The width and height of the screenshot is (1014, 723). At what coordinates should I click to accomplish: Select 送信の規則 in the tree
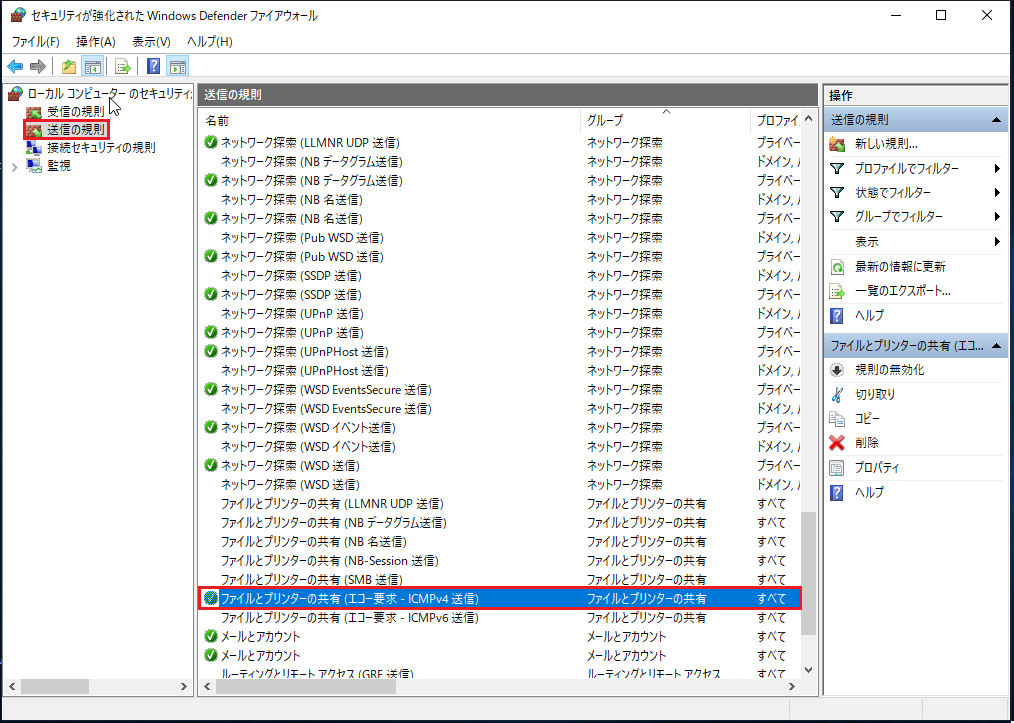[x=76, y=129]
